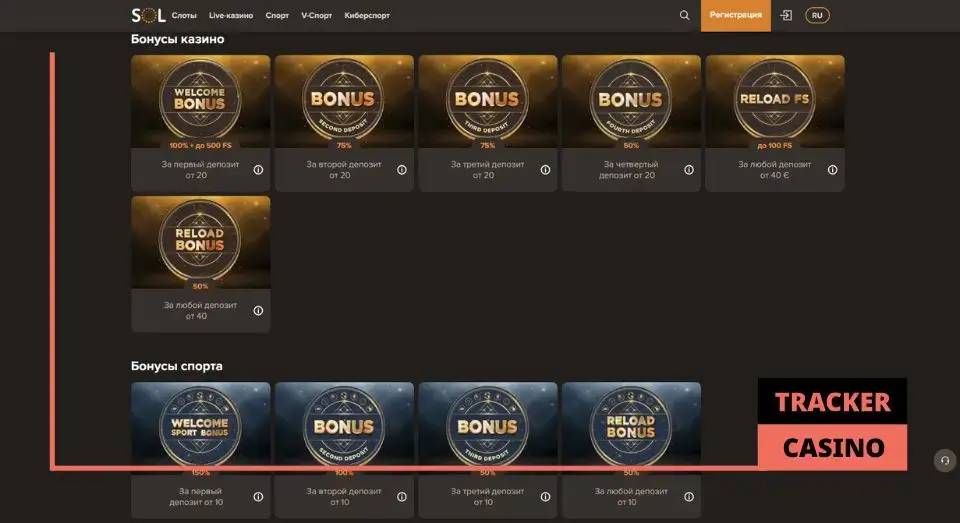This screenshot has height=523, width=960.
Task: Show info for first deposit casino bonus
Action: (258, 170)
